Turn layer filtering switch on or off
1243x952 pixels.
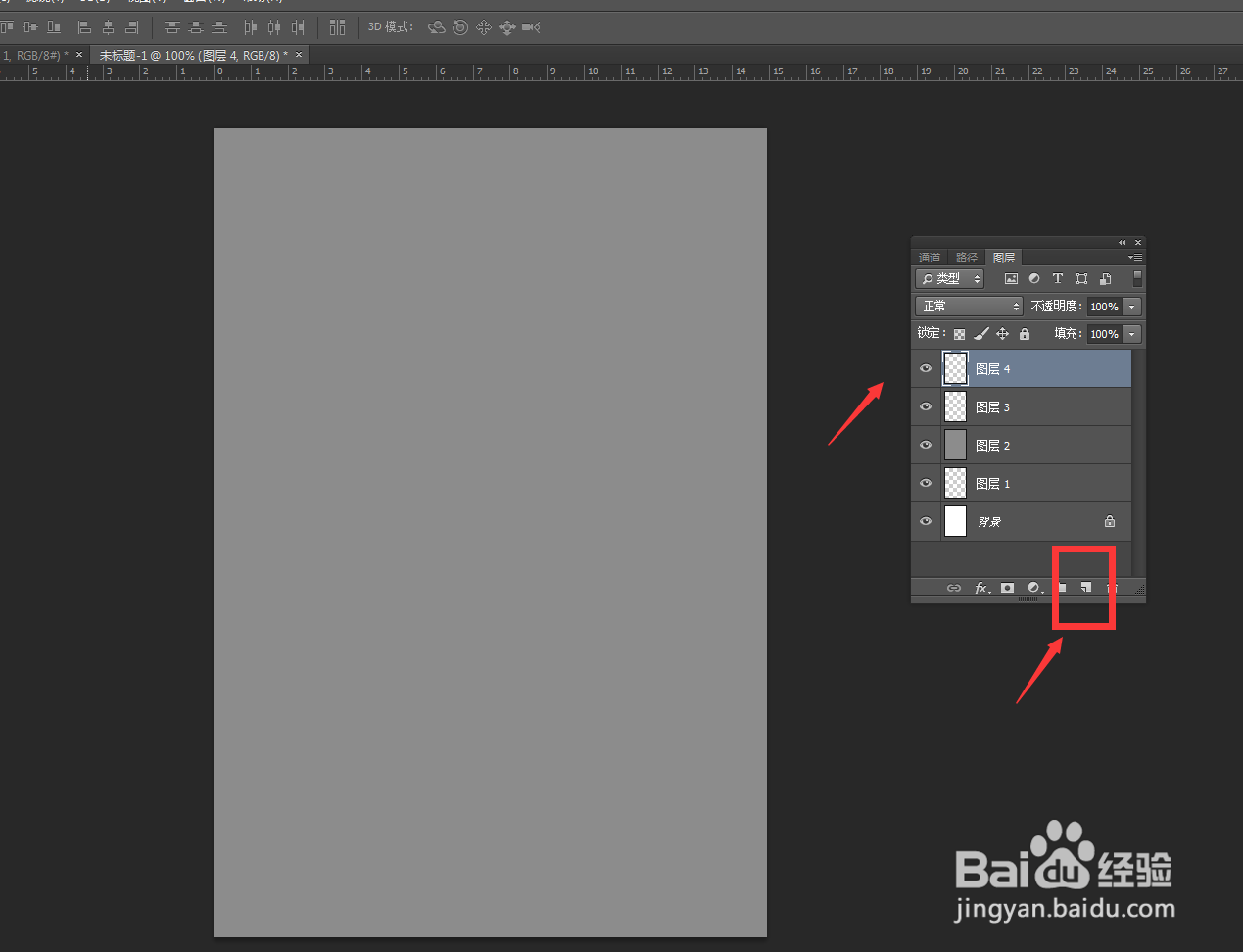1137,279
